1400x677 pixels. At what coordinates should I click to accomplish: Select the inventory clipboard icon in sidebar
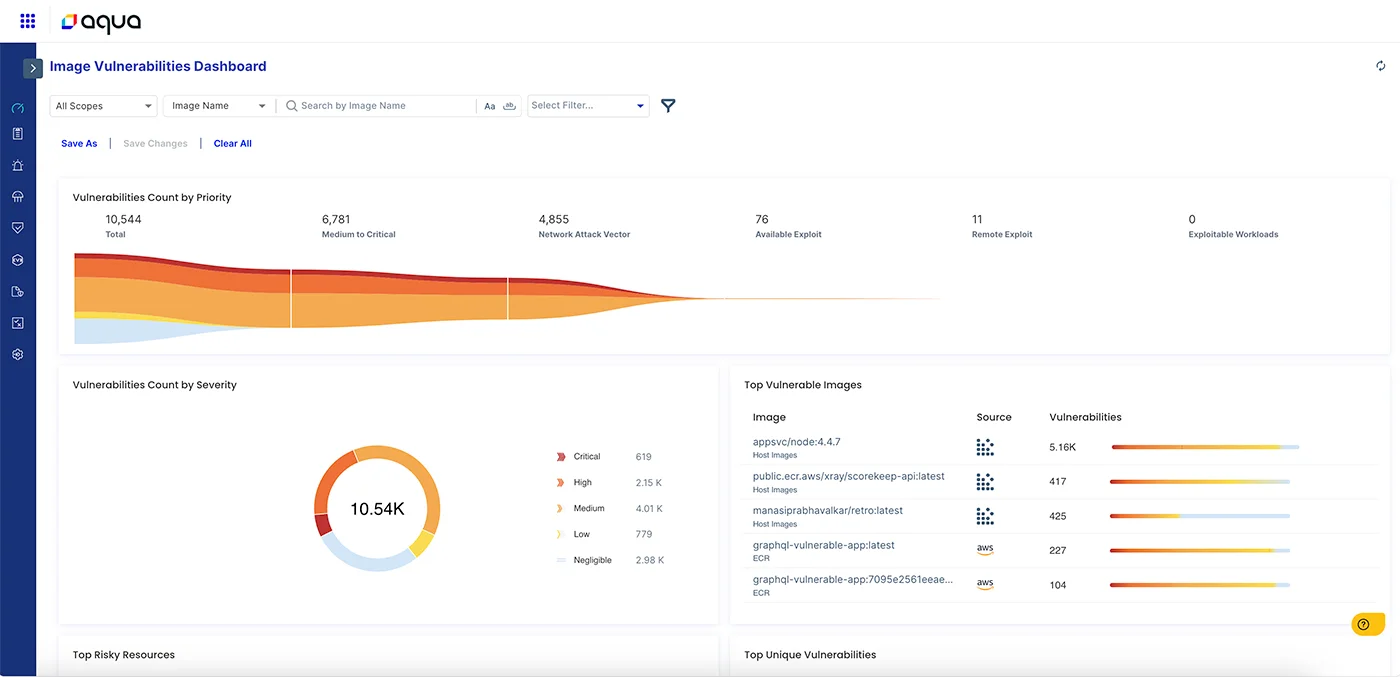tap(17, 133)
